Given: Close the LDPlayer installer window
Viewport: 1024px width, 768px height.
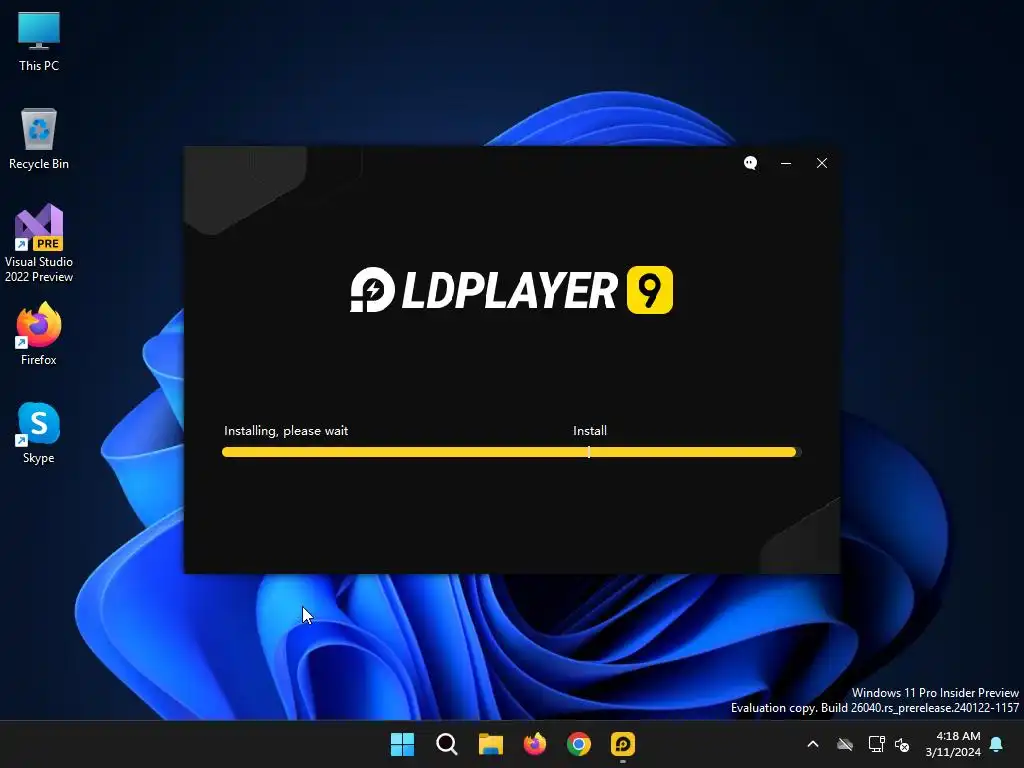Looking at the screenshot, I should point(822,163).
